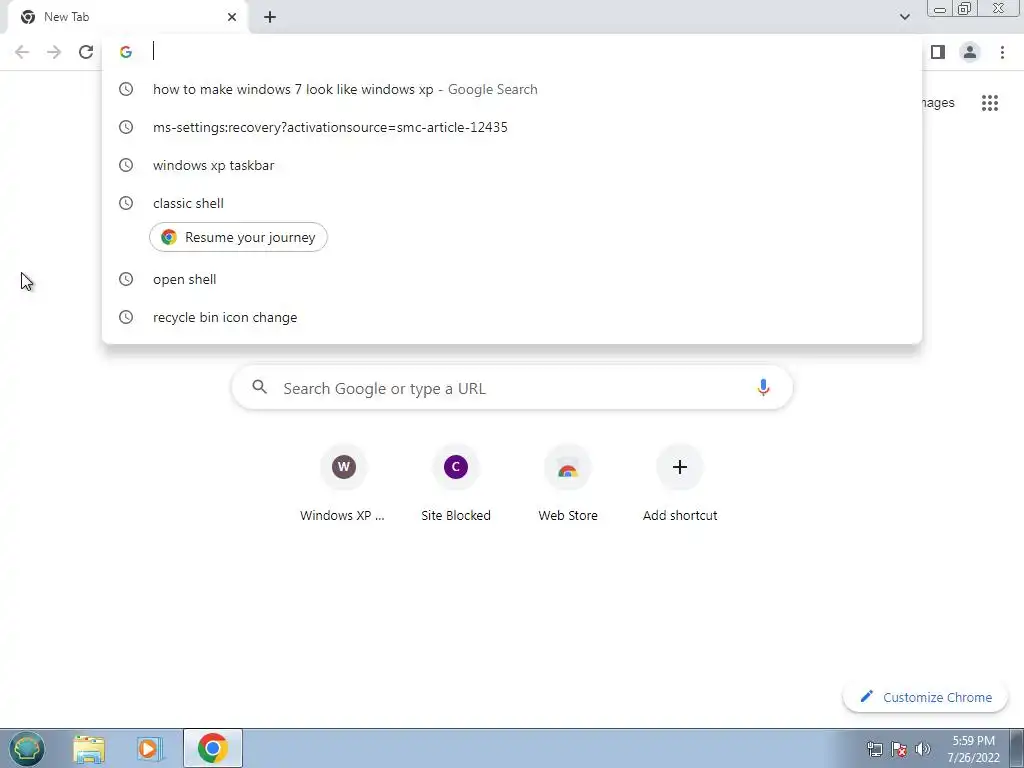Image resolution: width=1024 pixels, height=768 pixels.
Task: Select the New Tab tab
Action: coord(127,17)
